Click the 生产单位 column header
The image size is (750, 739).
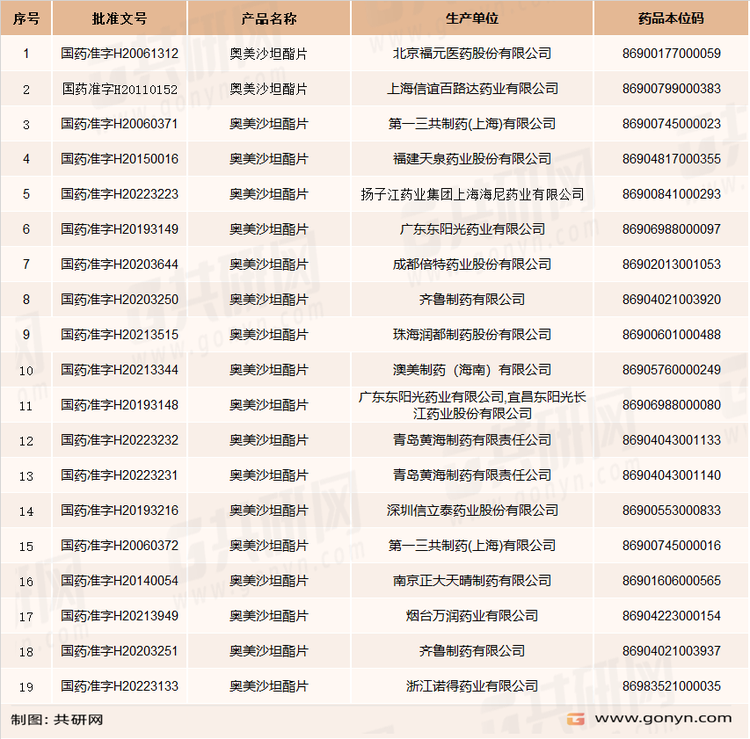coord(472,19)
